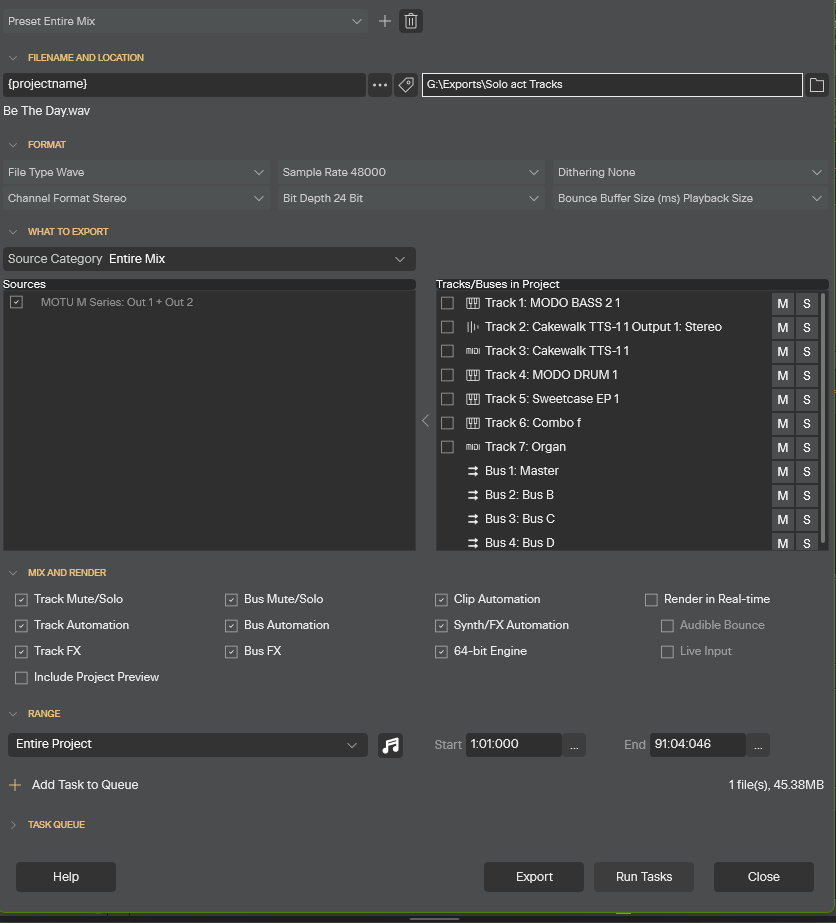The image size is (836, 923).
Task: Open the File Type Wave dropdown
Action: [136, 172]
